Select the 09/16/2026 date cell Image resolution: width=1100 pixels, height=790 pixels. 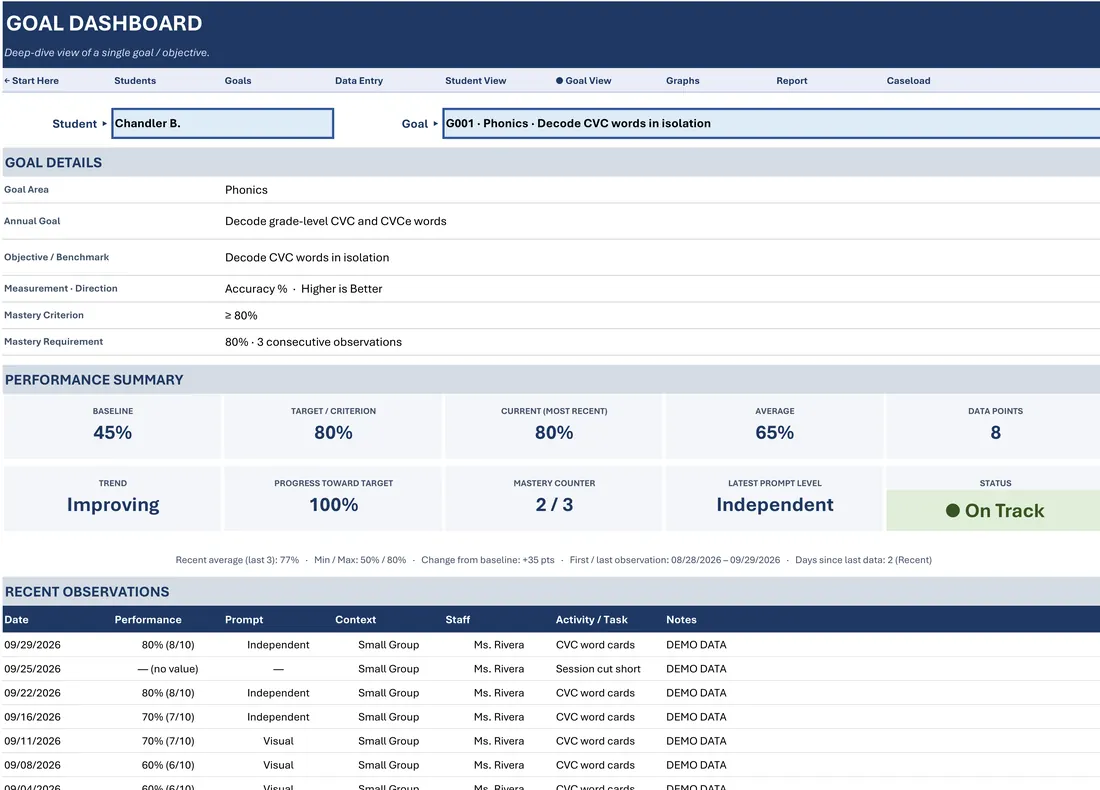(x=32, y=717)
